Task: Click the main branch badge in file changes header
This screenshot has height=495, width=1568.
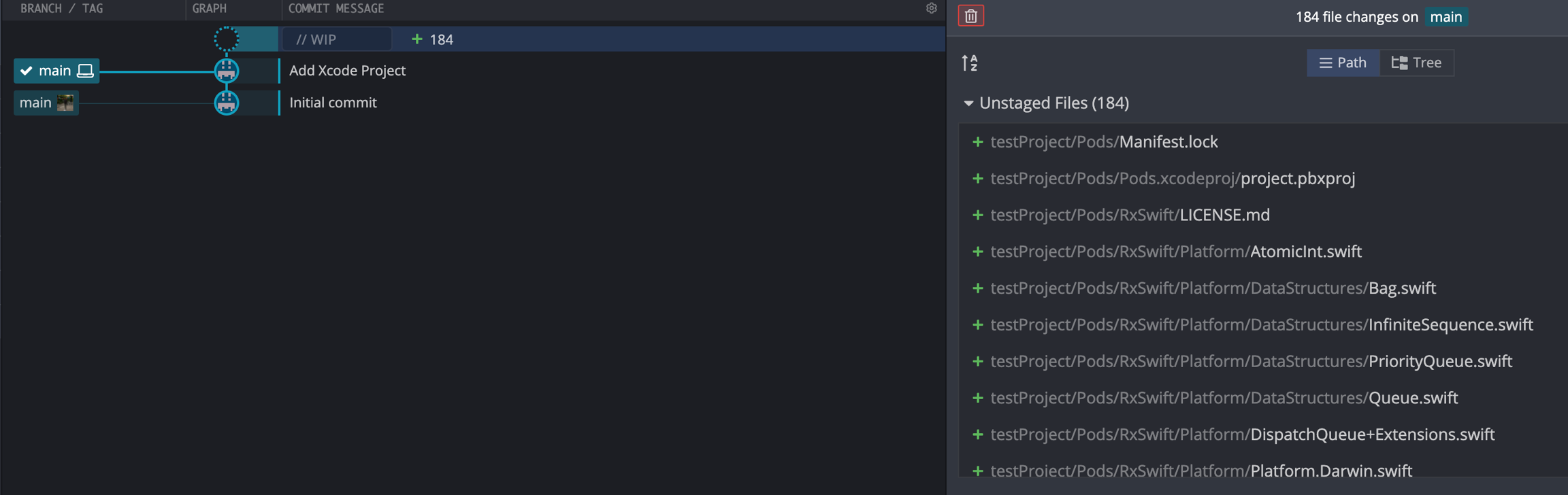Action: coord(1445,17)
